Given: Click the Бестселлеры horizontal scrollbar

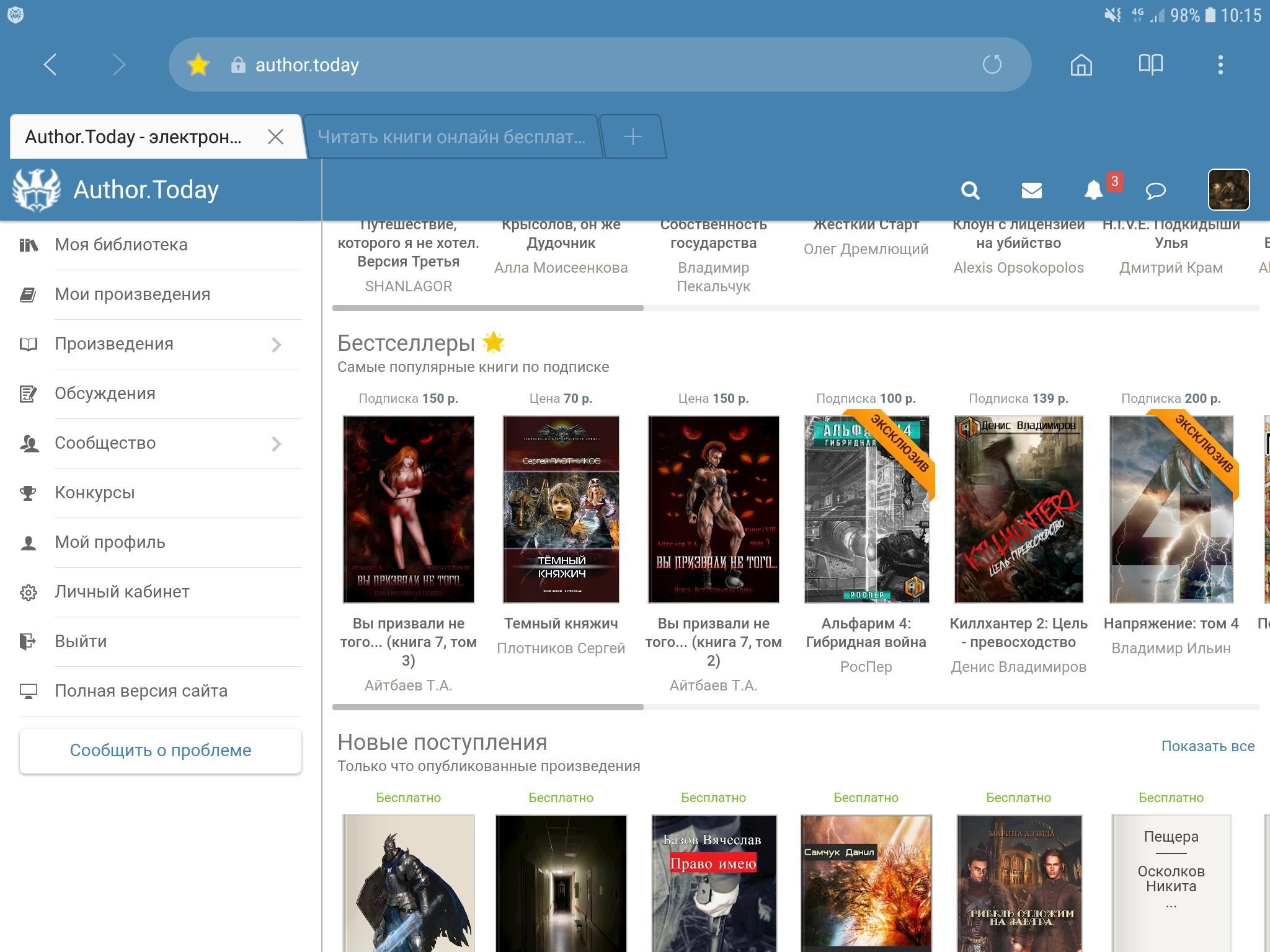Looking at the screenshot, I should tap(488, 707).
